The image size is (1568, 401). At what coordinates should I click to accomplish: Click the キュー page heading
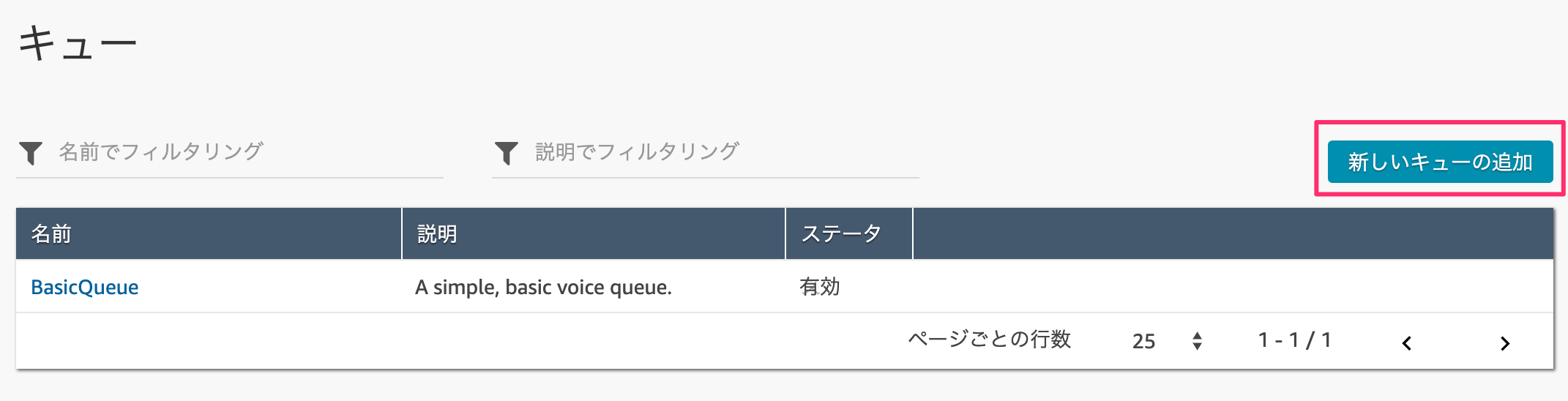tap(78, 44)
